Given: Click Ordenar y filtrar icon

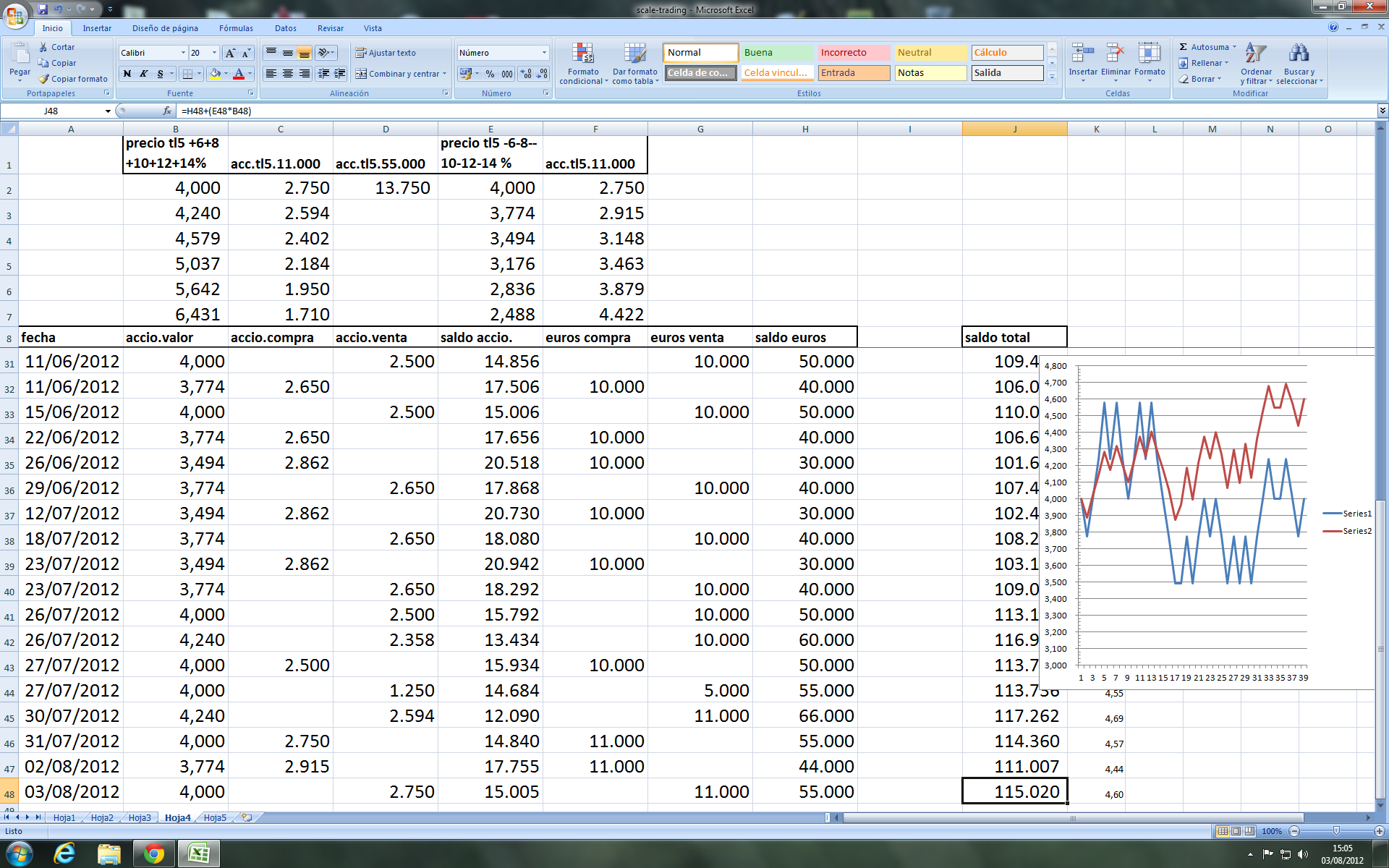Looking at the screenshot, I should [x=1256, y=54].
